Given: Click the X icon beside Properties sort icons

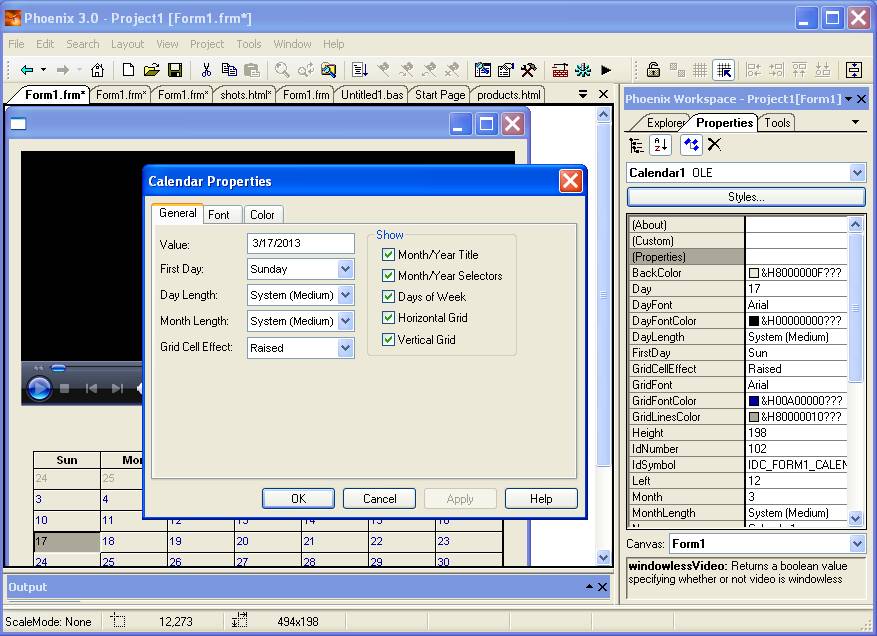Looking at the screenshot, I should click(714, 145).
